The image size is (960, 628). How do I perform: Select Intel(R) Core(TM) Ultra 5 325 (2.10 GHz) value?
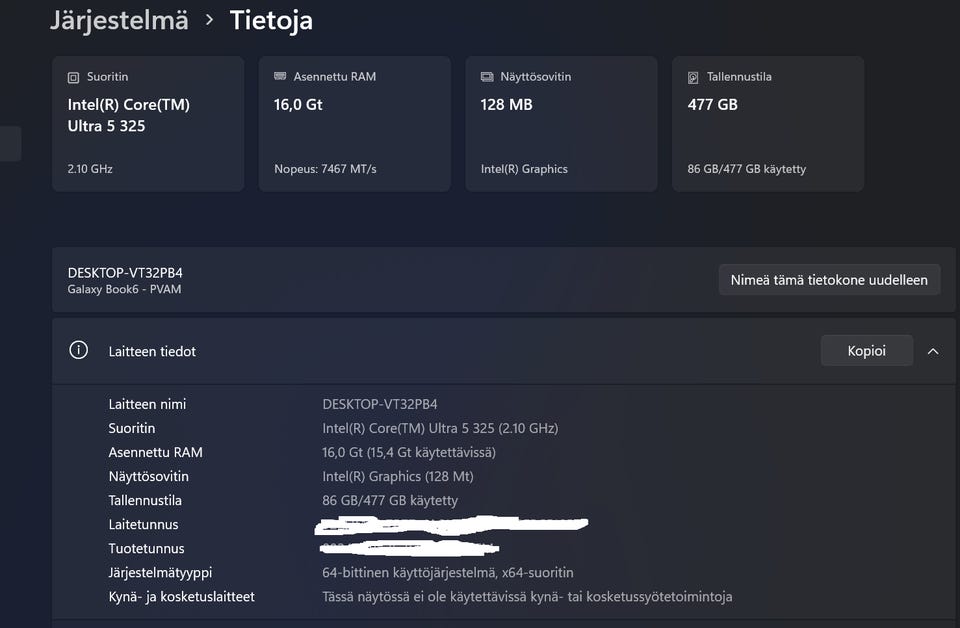pyautogui.click(x=440, y=428)
